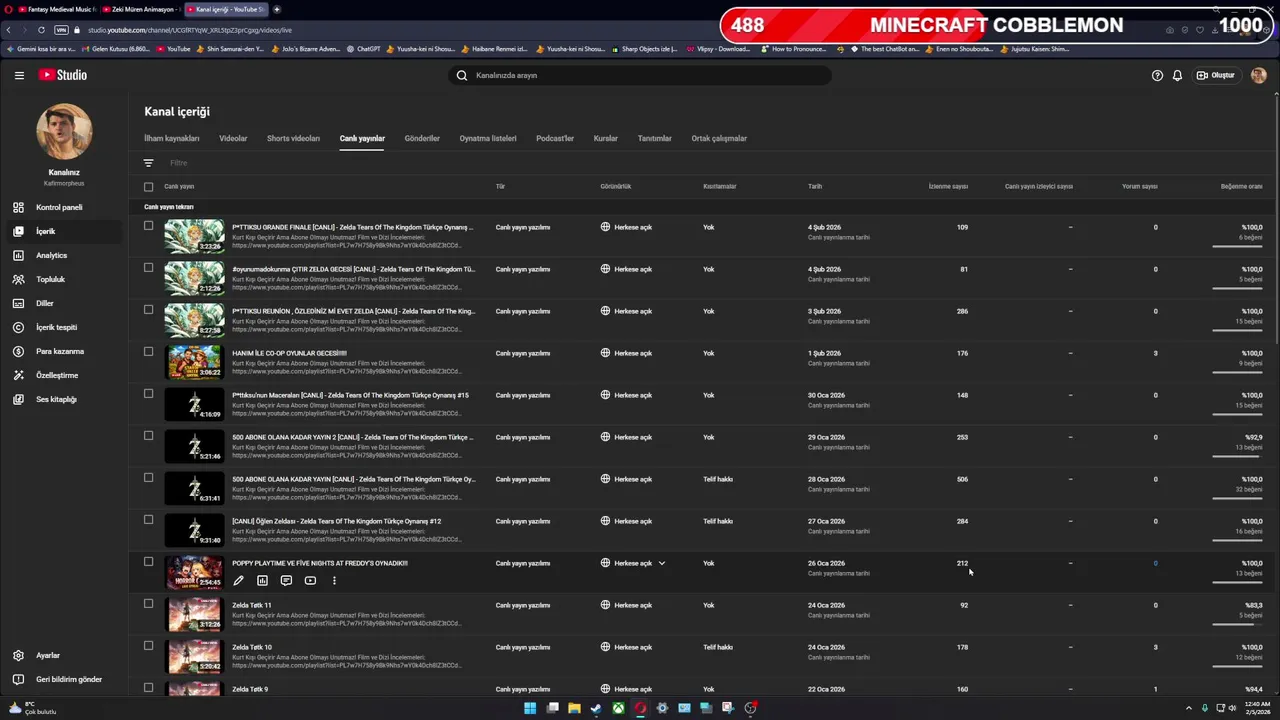Image resolution: width=1280 pixels, height=720 pixels.
Task: Open the notifications bell icon
Action: (x=1177, y=75)
